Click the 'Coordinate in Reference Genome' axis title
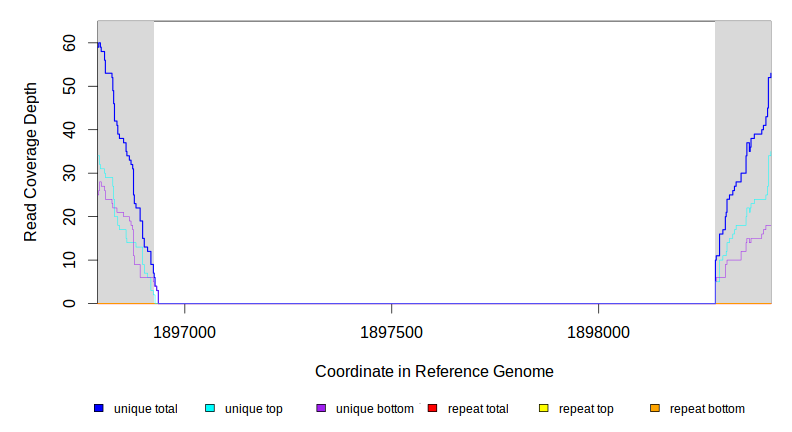The height and width of the screenshot is (432, 792). click(434, 371)
